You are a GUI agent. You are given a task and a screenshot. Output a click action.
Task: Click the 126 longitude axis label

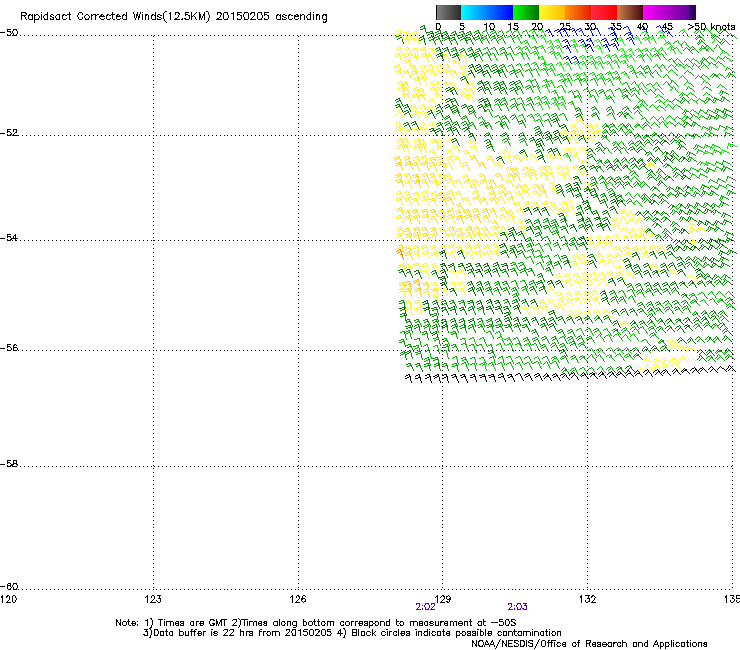pos(298,599)
